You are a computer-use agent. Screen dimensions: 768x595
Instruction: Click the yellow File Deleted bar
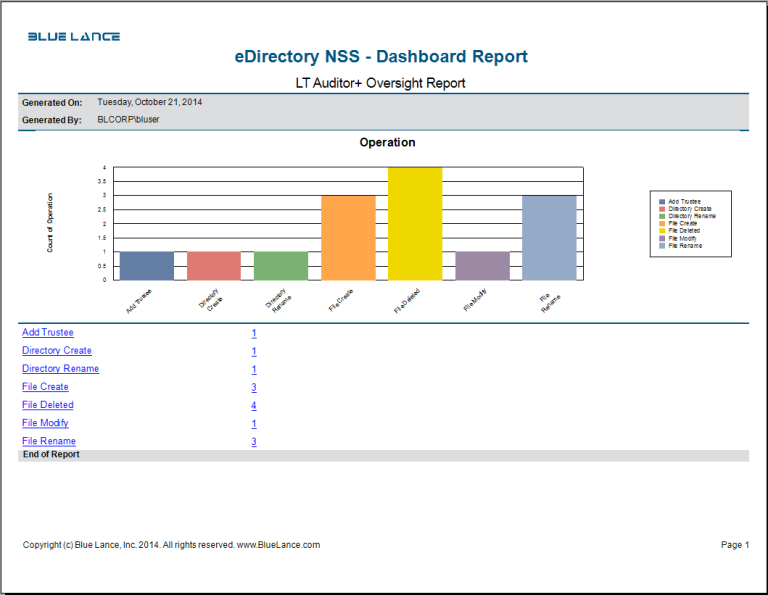tap(415, 224)
